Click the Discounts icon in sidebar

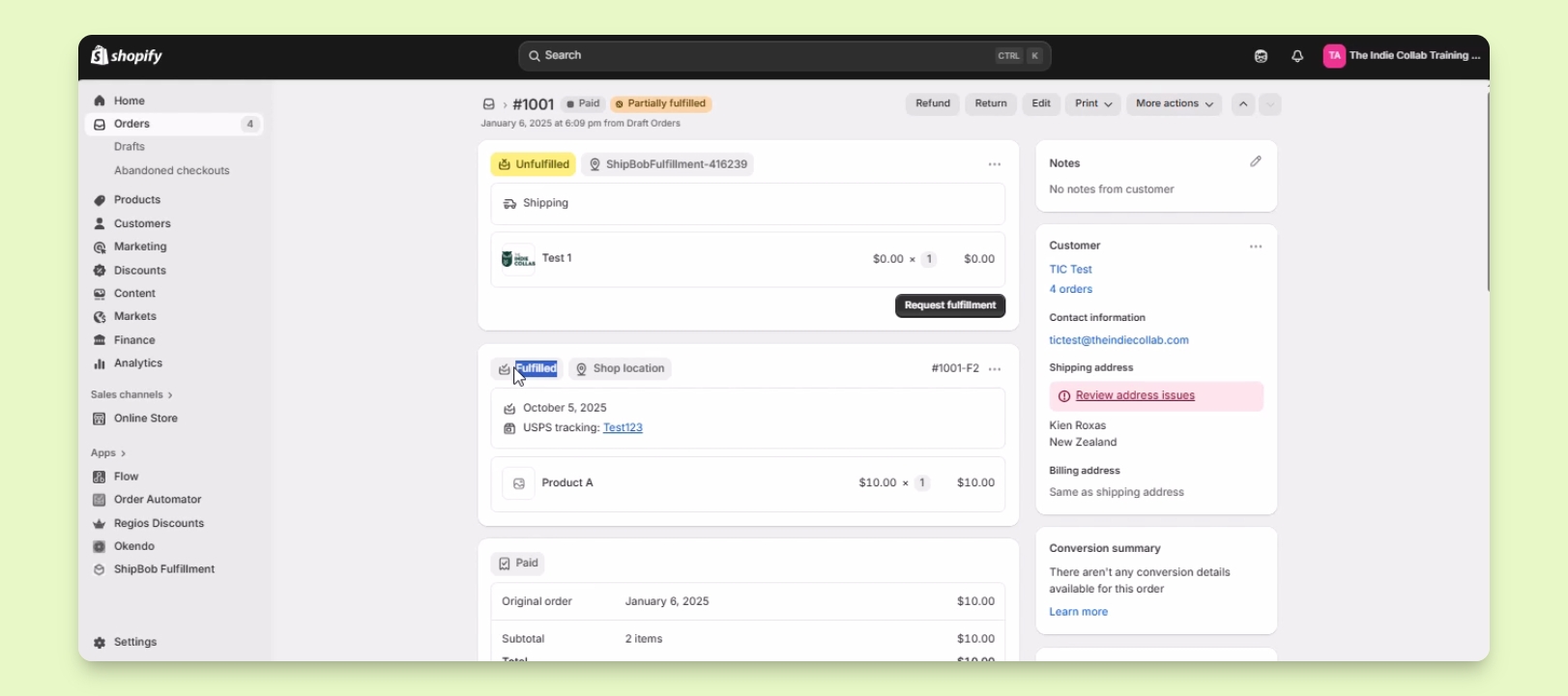100,271
